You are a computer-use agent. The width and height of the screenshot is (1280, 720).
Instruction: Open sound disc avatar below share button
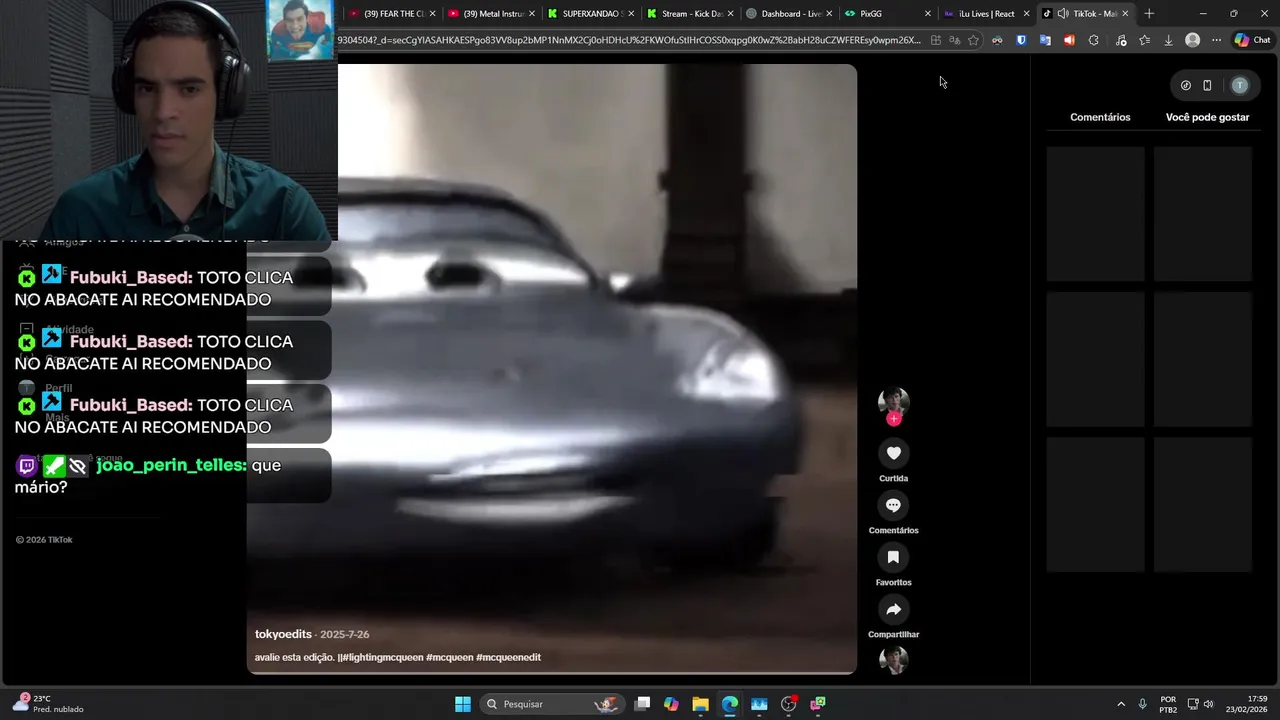893,660
